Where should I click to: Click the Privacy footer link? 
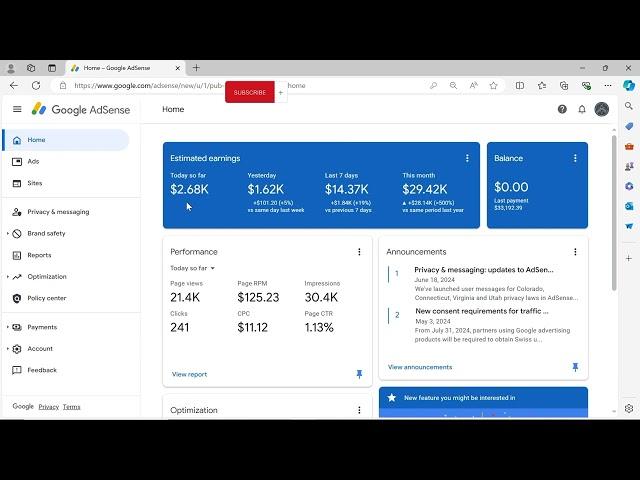click(49, 407)
